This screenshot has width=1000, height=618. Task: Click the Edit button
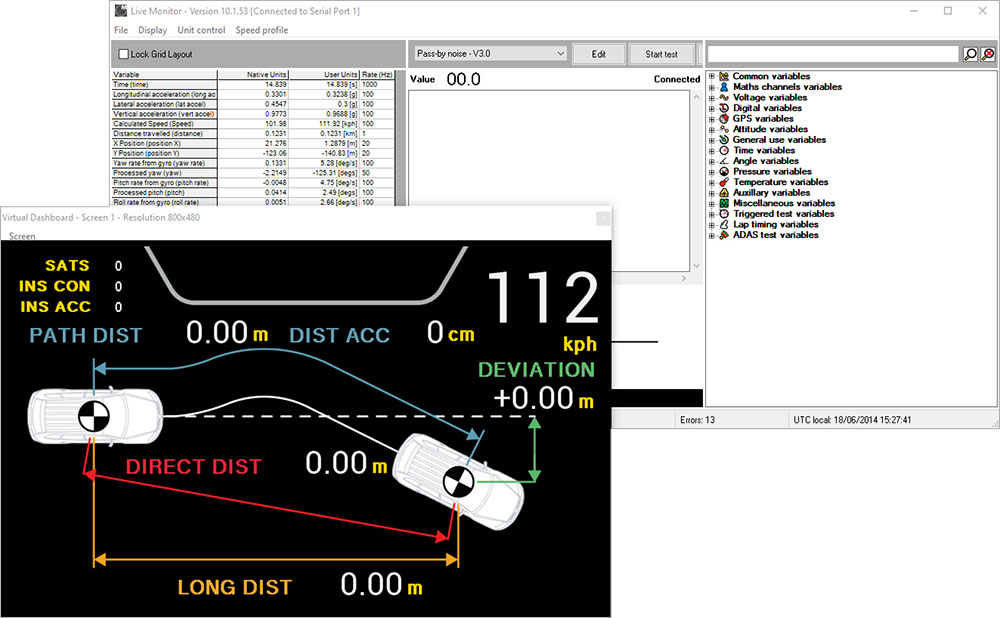[x=599, y=53]
